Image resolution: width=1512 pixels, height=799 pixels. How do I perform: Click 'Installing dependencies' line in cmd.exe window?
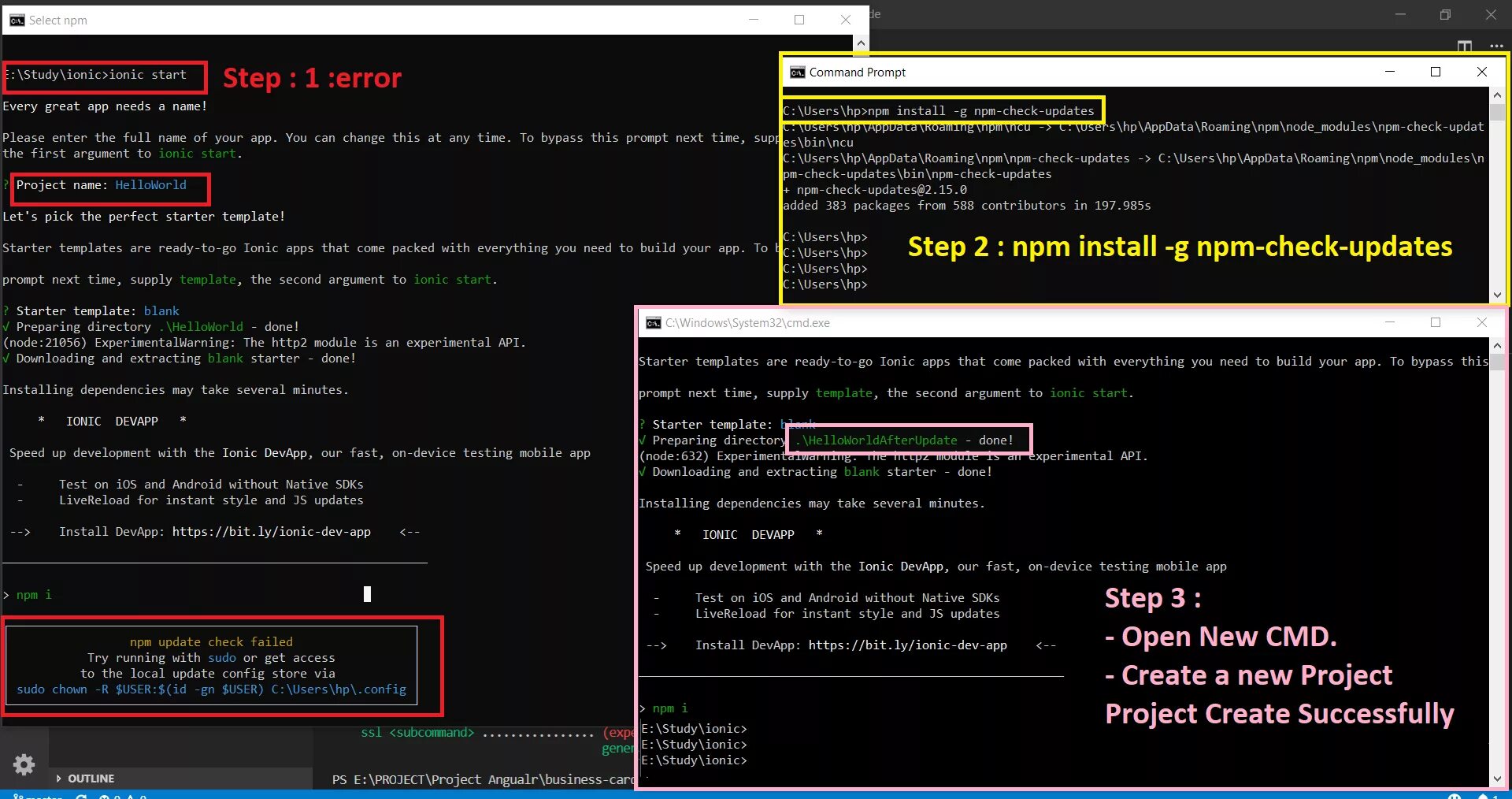[812, 504]
